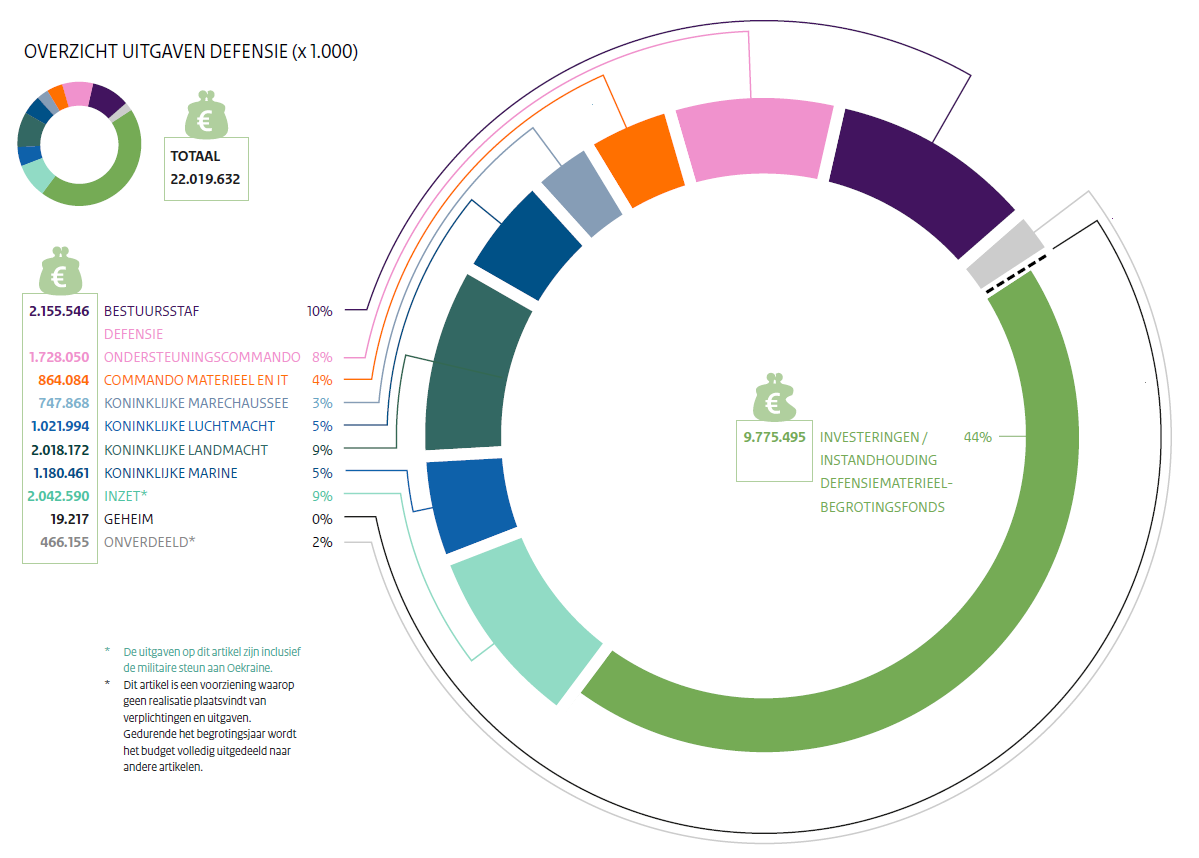Image resolution: width=1199 pixels, height=858 pixels.
Task: Click the money bag icon above TOTAAL
Action: tap(206, 115)
